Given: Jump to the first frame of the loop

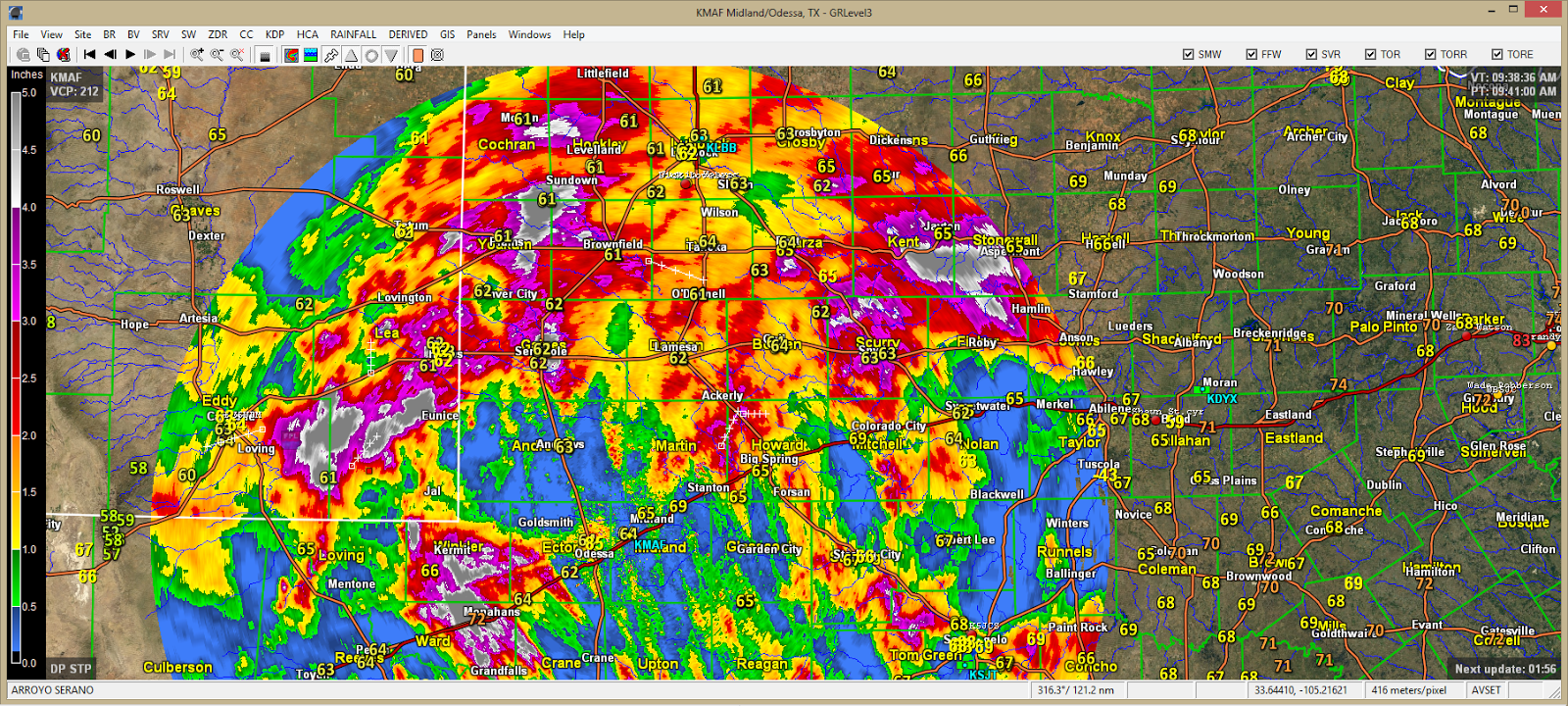Looking at the screenshot, I should coord(89,55).
